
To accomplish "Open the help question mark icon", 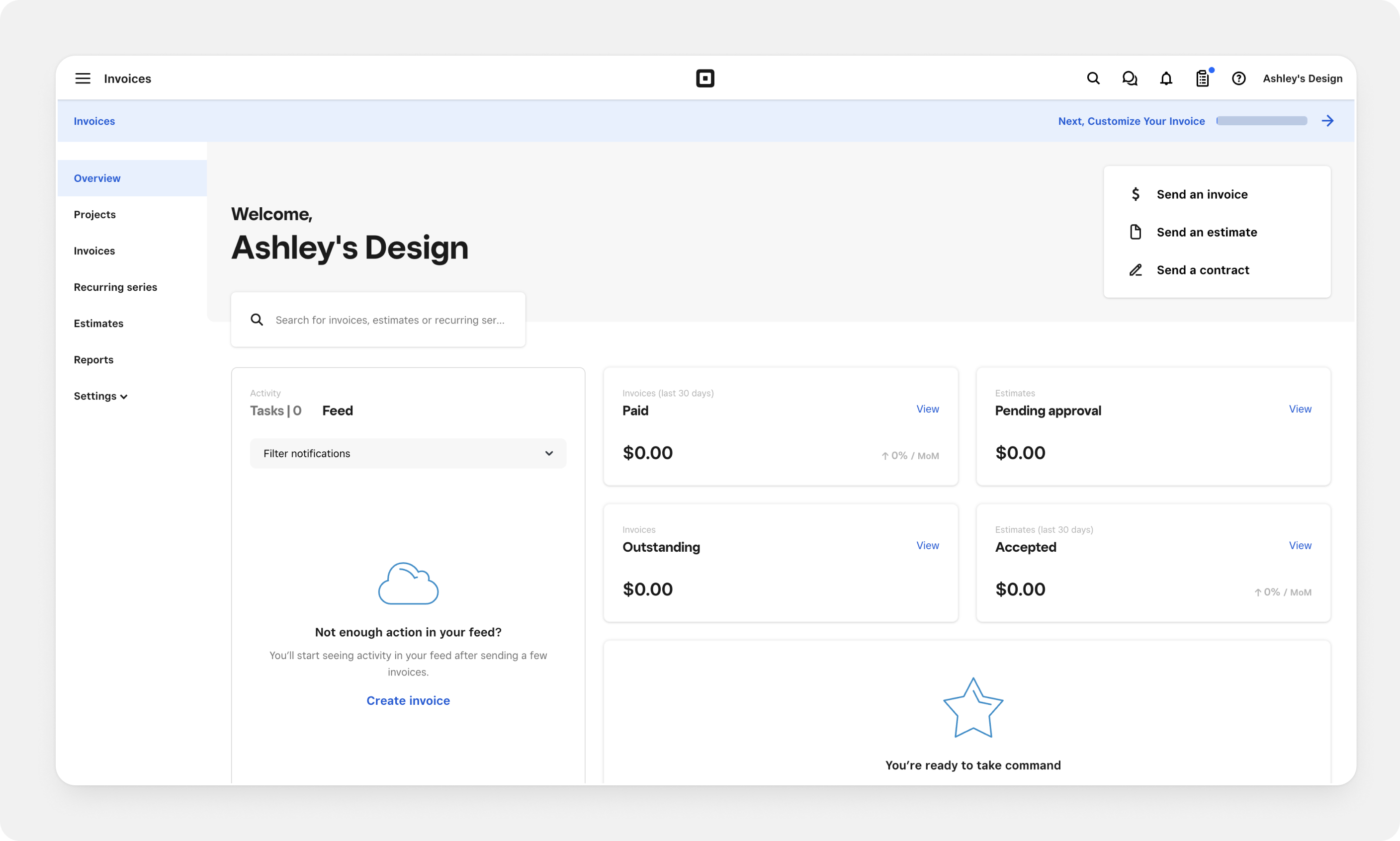I will [x=1239, y=78].
